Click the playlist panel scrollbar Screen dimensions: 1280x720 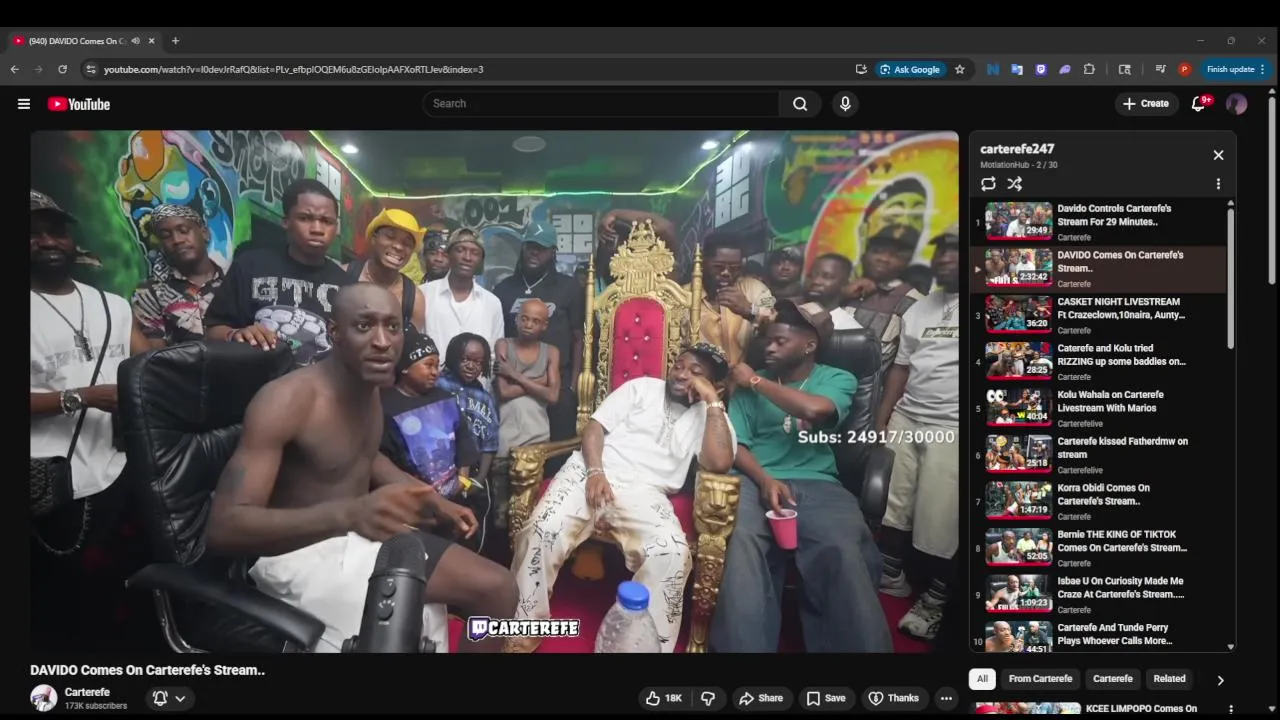point(1231,278)
